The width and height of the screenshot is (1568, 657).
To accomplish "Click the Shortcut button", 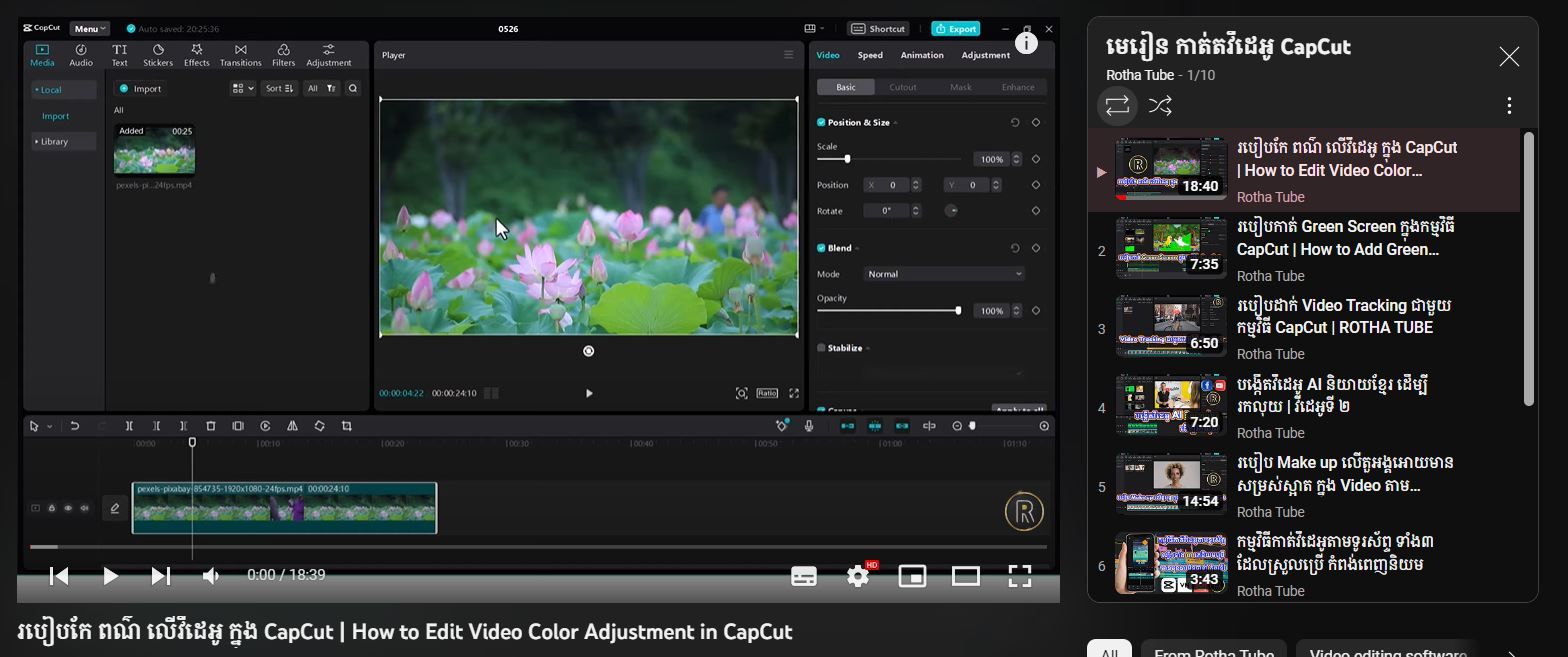I will pyautogui.click(x=878, y=29).
